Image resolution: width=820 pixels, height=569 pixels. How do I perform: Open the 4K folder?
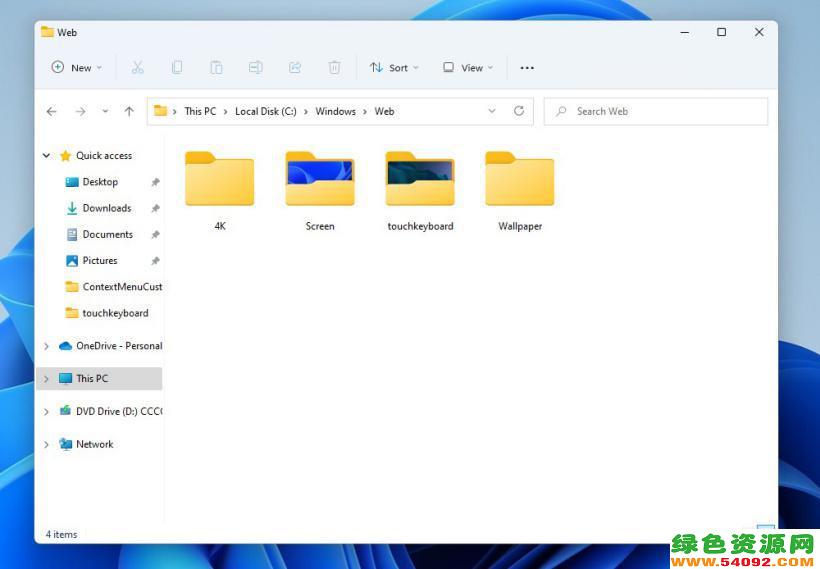coord(220,191)
